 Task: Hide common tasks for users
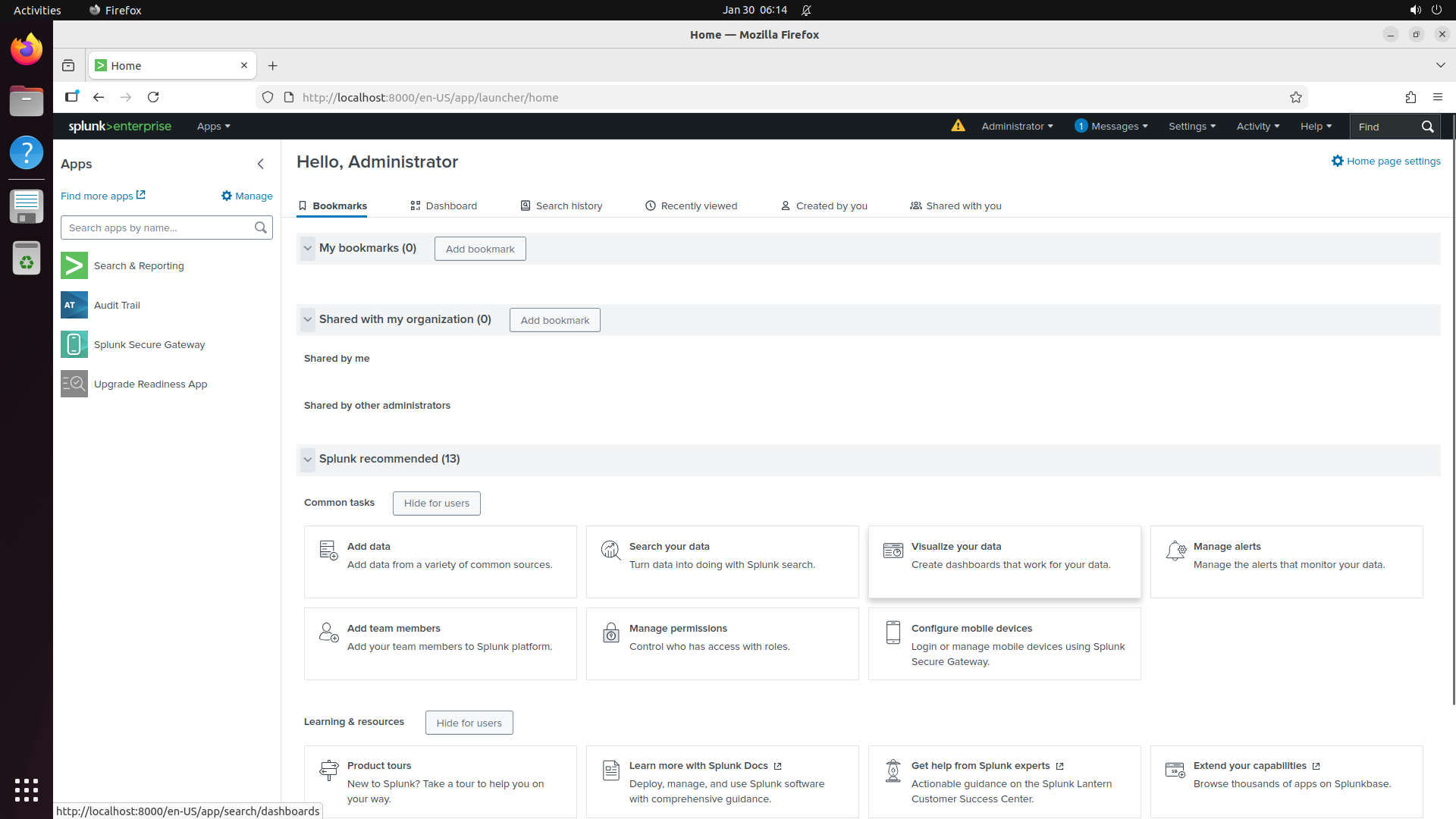point(436,503)
